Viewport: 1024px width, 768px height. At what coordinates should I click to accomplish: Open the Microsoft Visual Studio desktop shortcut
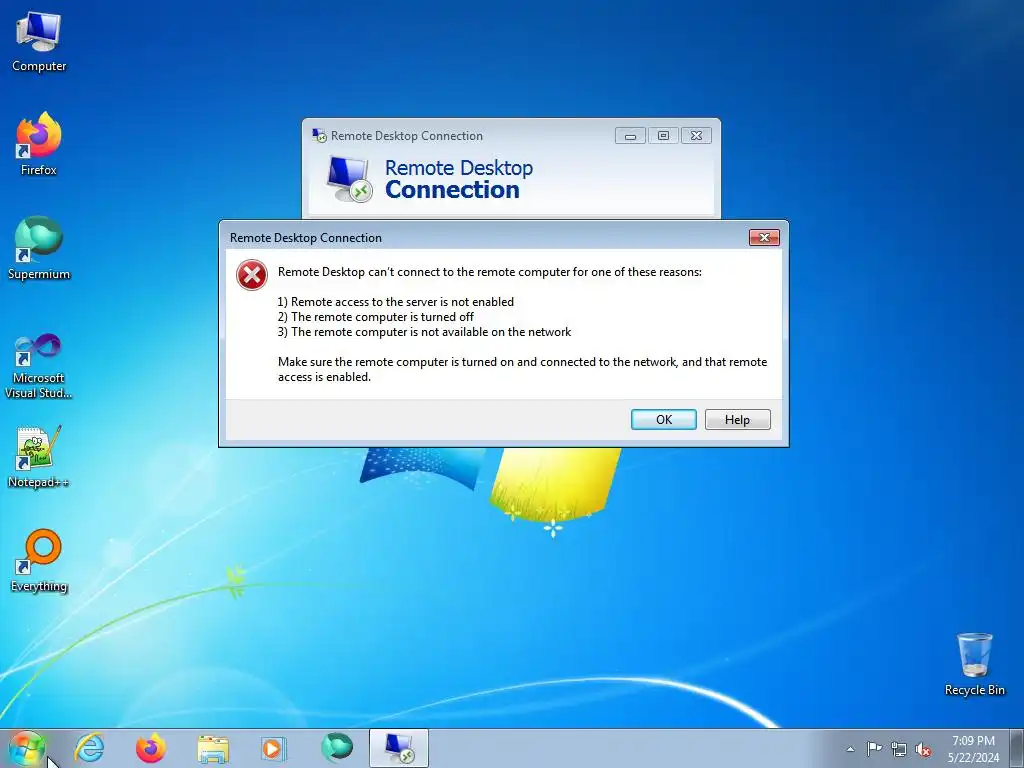[39, 366]
